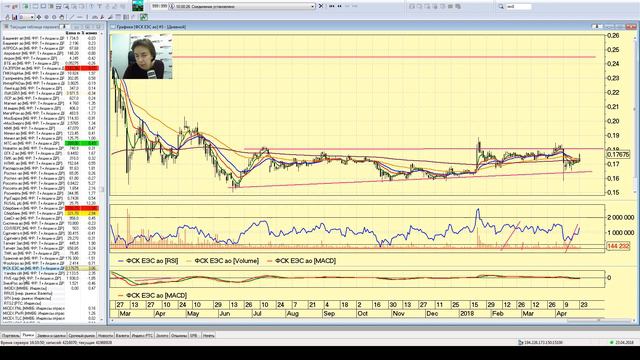Viewport: 640px width, 360px height.
Task: Open the chart interval dropdown
Action: [x=32, y=17]
